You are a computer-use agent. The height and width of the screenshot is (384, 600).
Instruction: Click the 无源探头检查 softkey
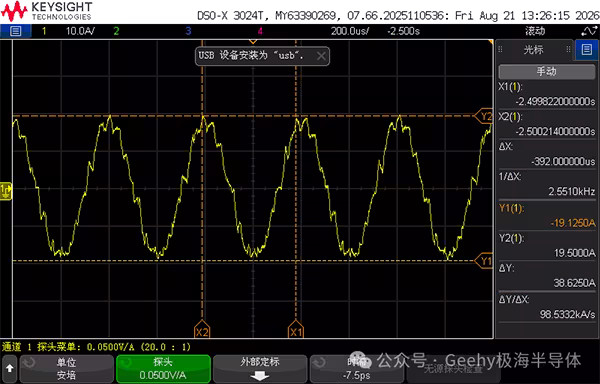click(x=453, y=369)
